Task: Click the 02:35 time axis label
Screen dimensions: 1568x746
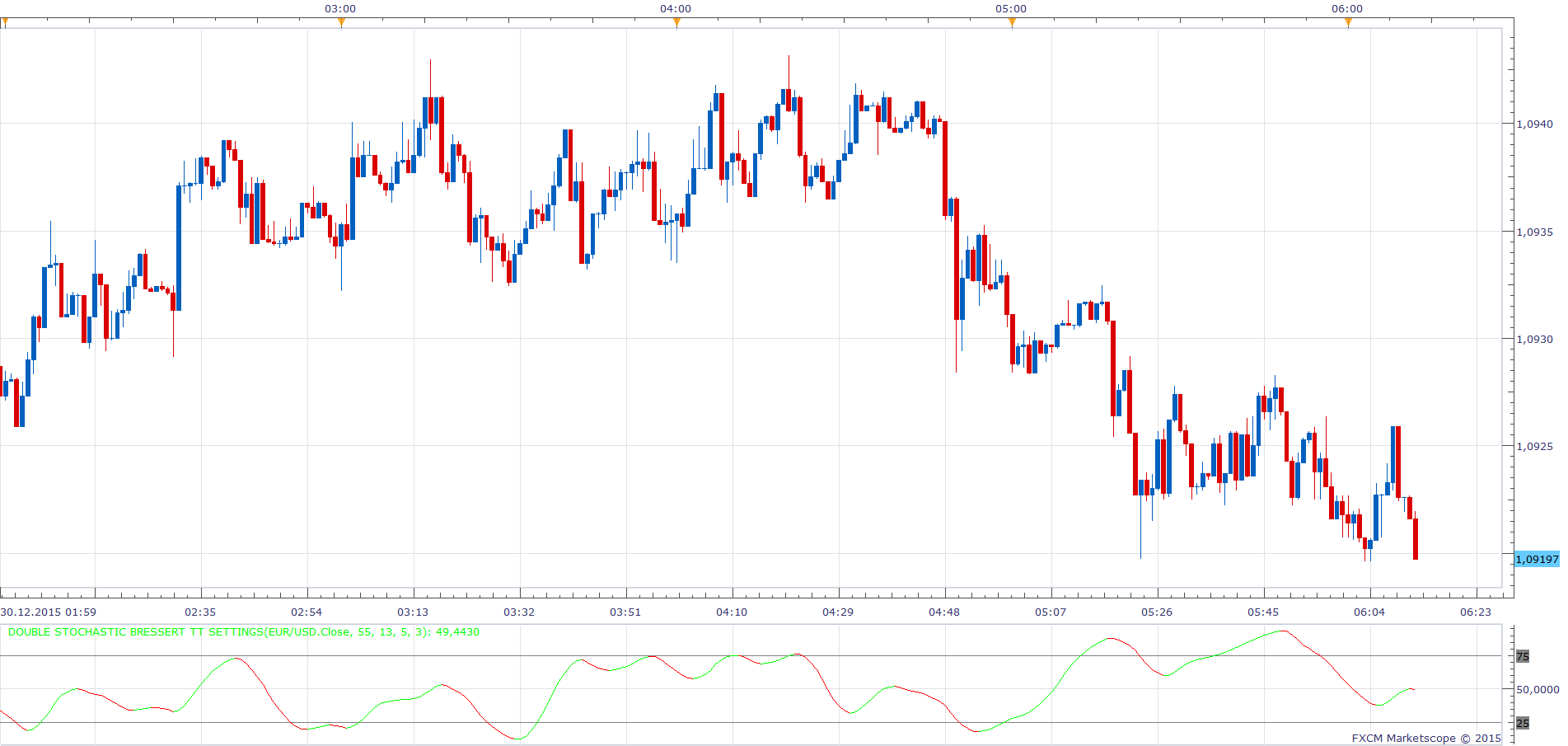Action: pos(200,612)
